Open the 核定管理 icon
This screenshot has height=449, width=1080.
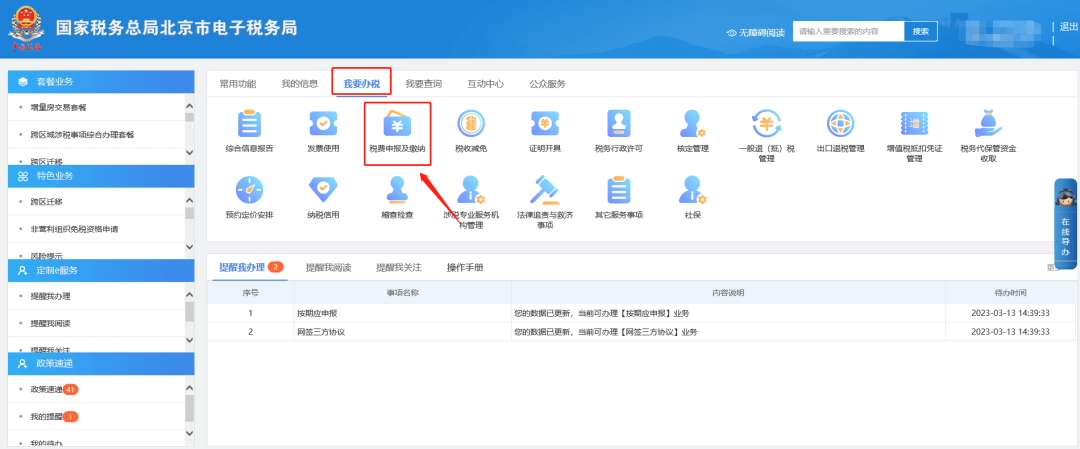(692, 125)
